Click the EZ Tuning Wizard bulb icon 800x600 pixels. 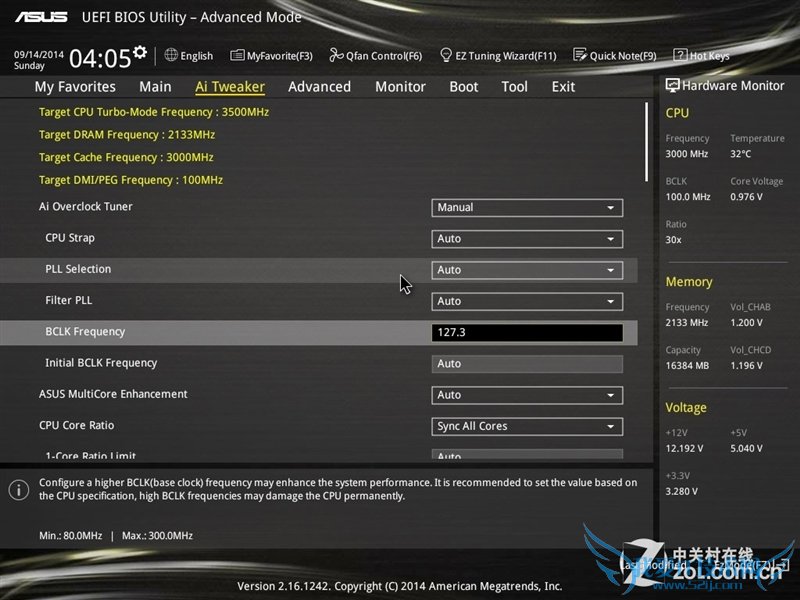click(445, 55)
